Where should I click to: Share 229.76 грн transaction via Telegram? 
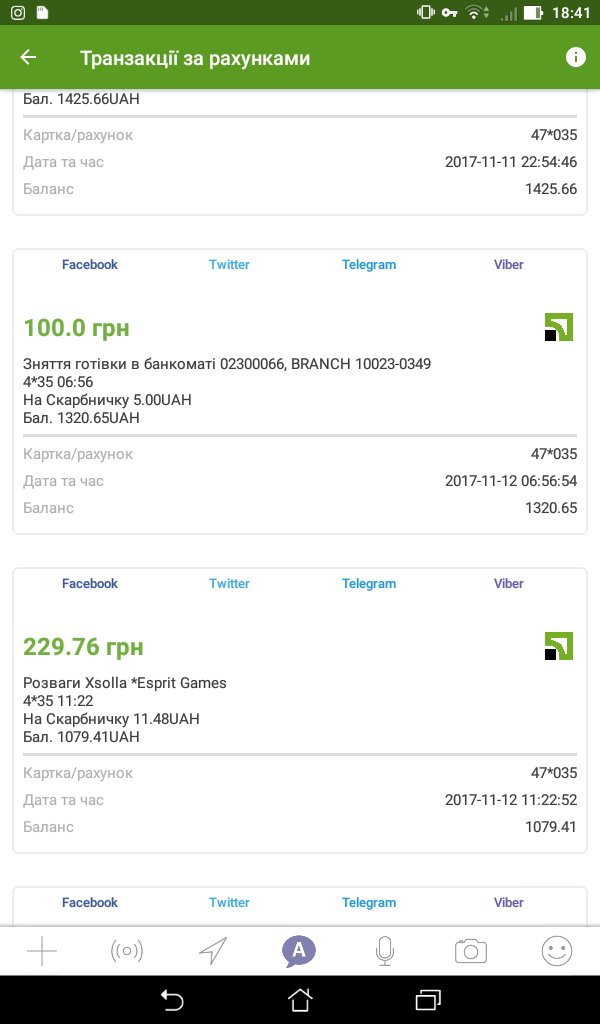point(369,584)
